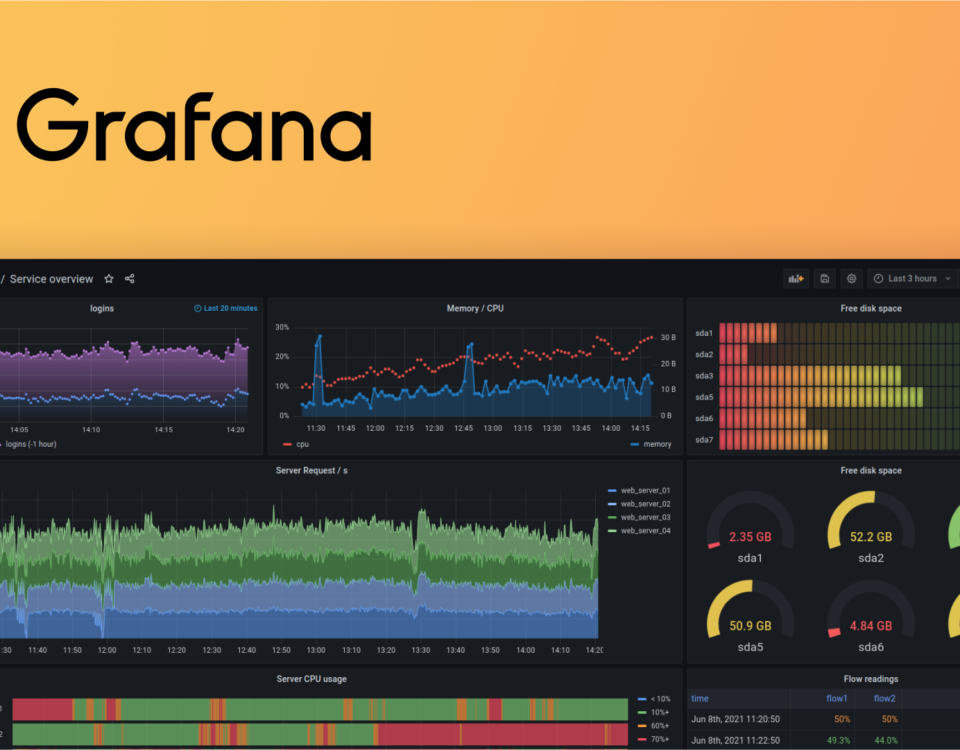Open dashboard settings gear icon
Screen dimensions: 960x750
point(852,279)
